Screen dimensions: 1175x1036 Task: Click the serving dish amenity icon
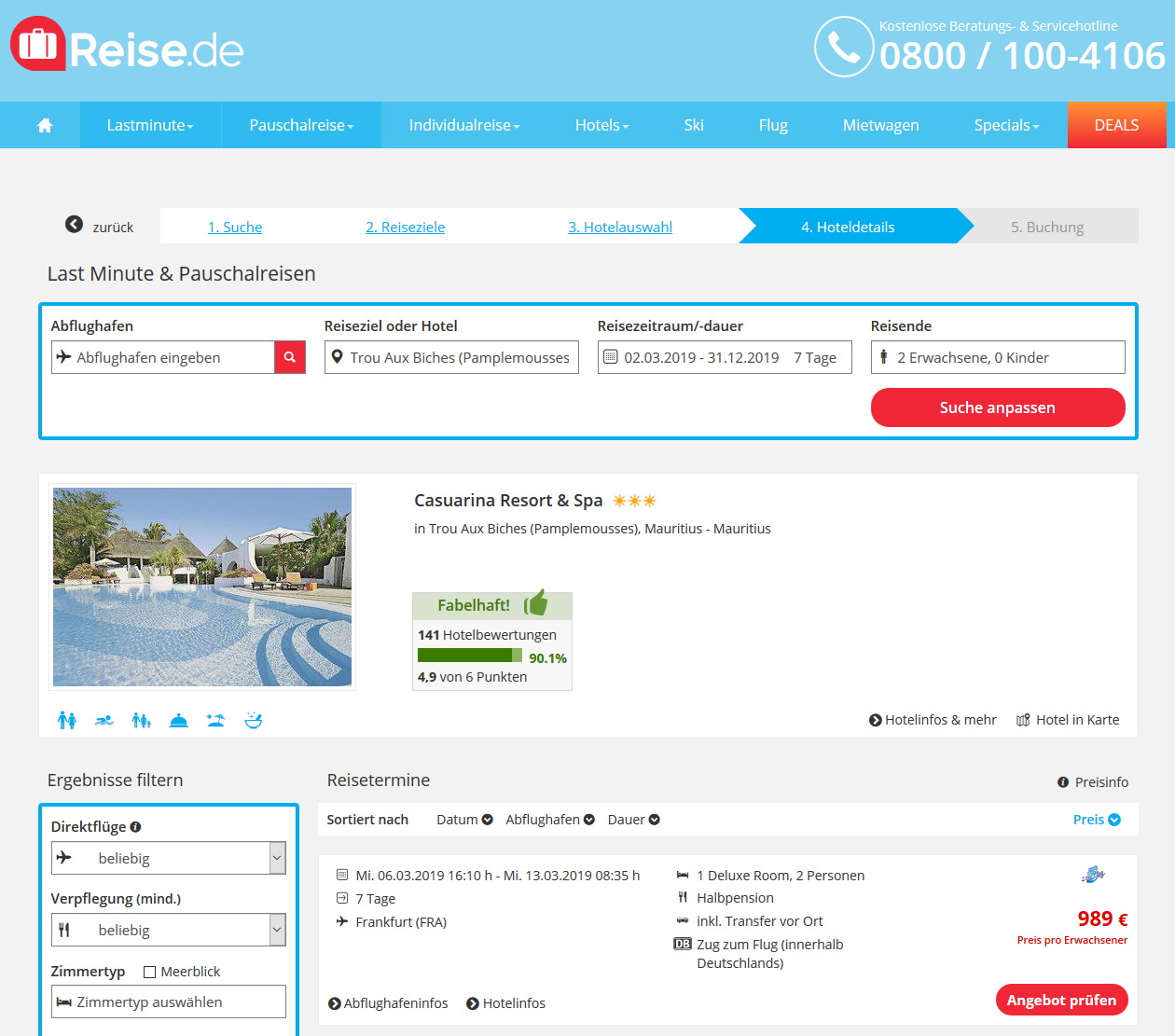click(x=178, y=720)
